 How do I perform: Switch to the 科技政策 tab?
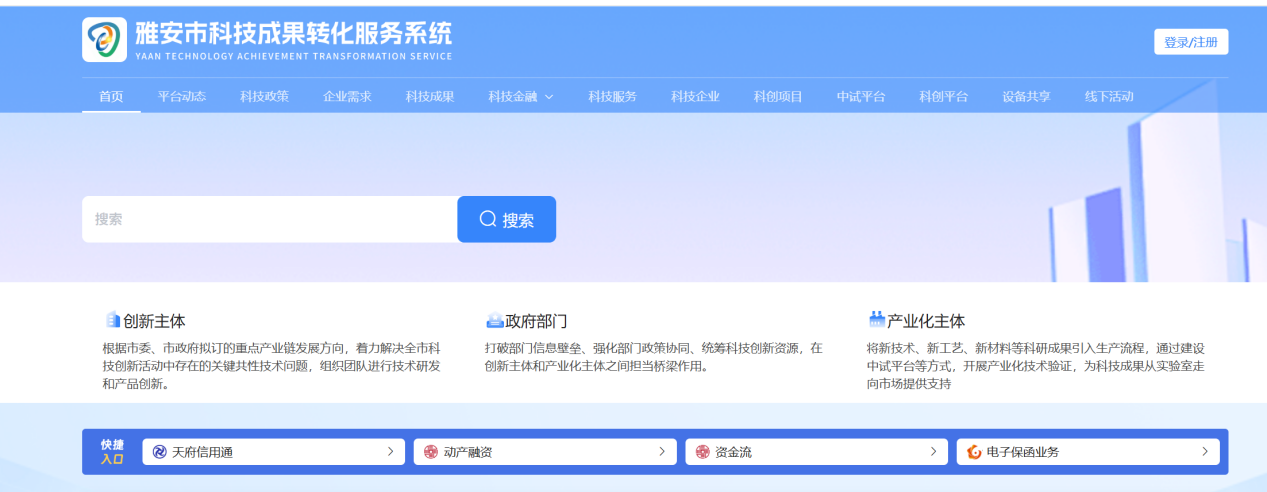coord(264,97)
